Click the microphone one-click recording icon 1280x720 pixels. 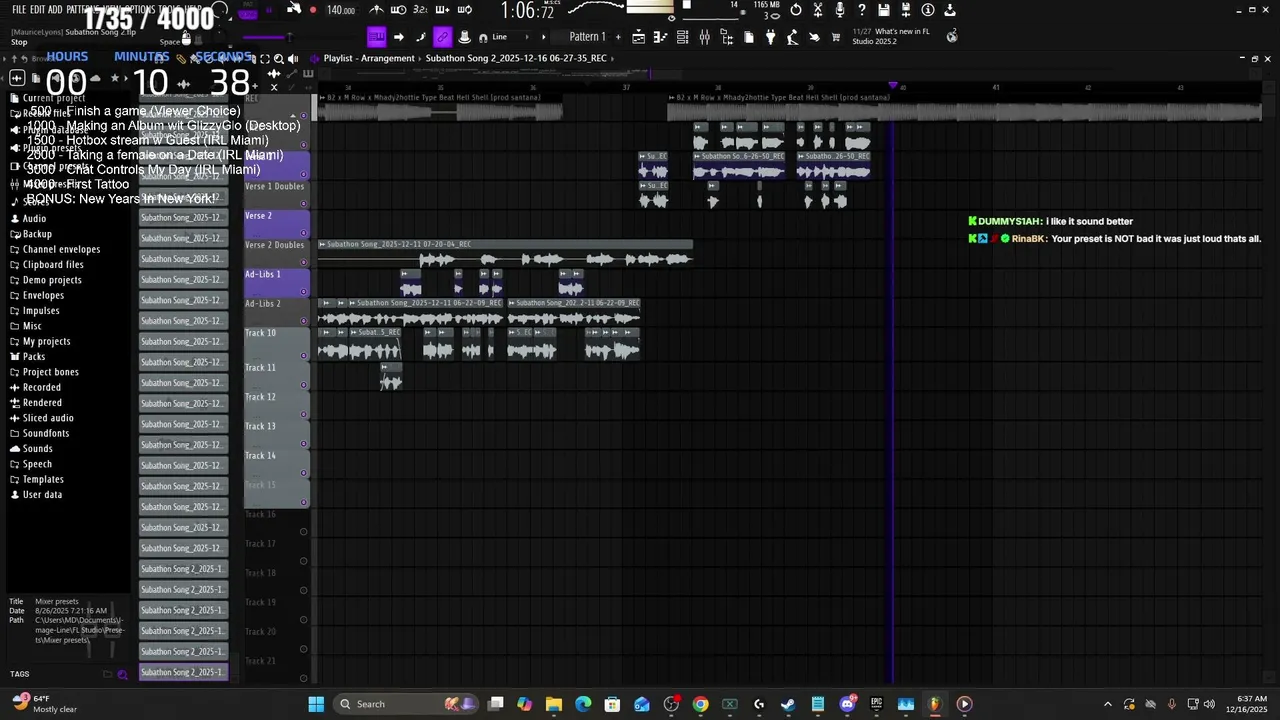[840, 10]
